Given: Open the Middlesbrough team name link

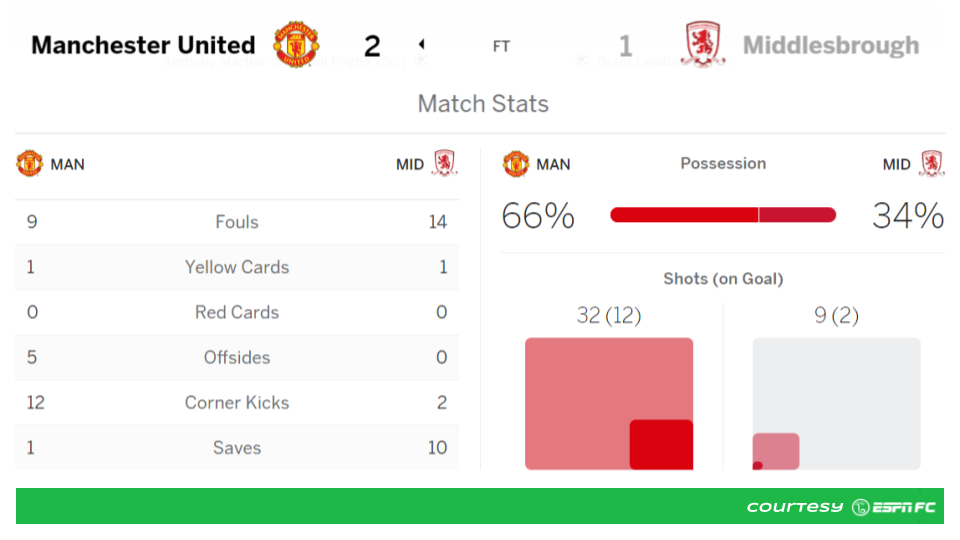Looking at the screenshot, I should [x=831, y=45].
